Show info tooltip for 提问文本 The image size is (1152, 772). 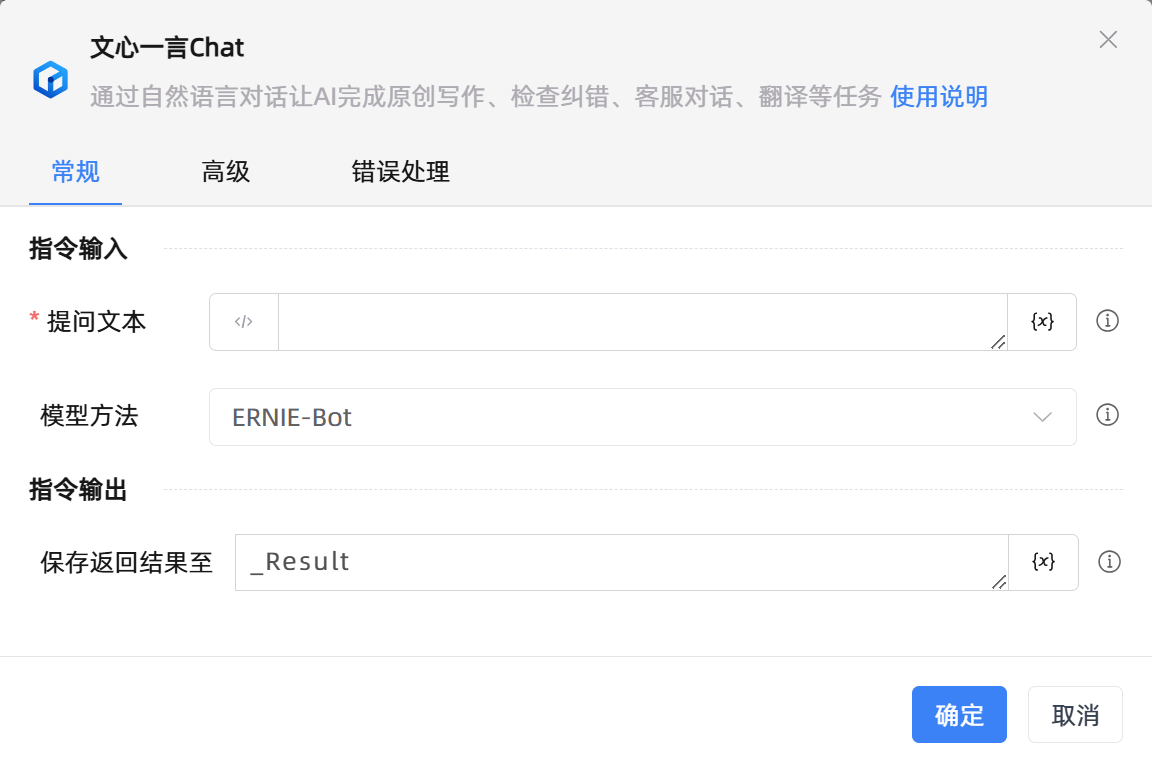[x=1107, y=321]
